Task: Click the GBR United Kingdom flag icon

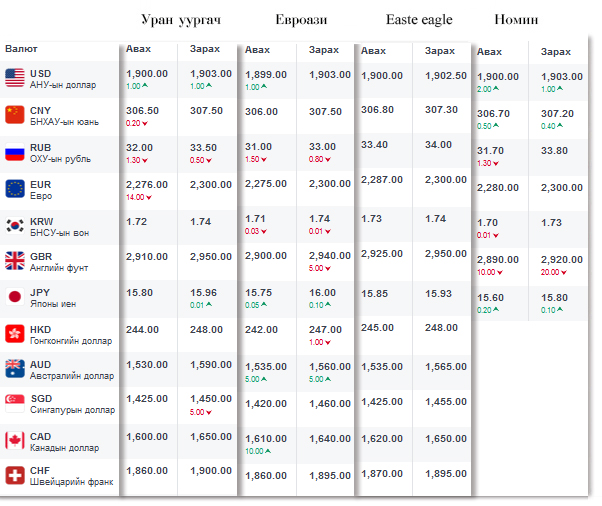Action: (x=15, y=261)
